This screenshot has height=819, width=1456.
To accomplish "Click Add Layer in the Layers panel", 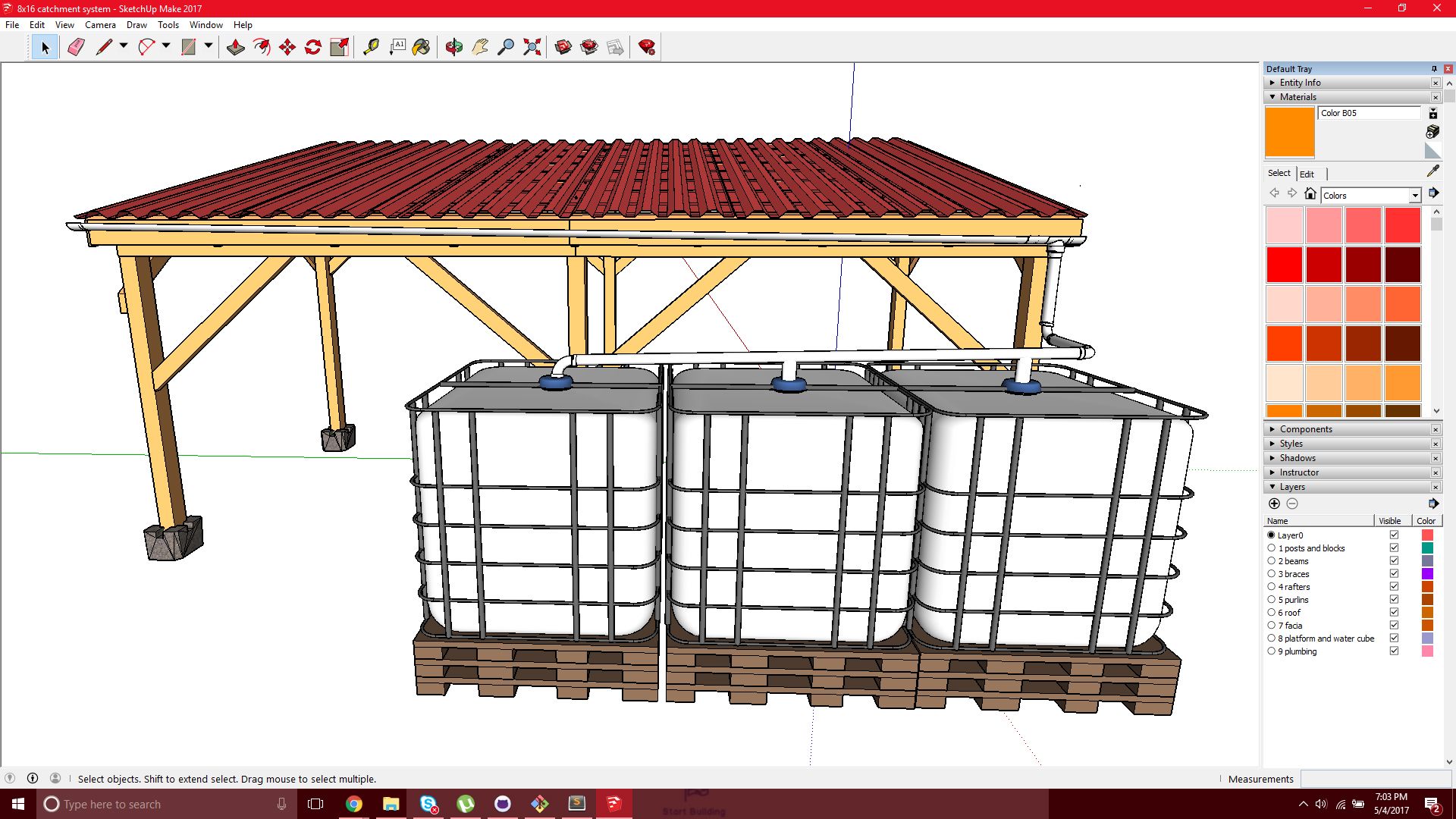I will (x=1275, y=503).
